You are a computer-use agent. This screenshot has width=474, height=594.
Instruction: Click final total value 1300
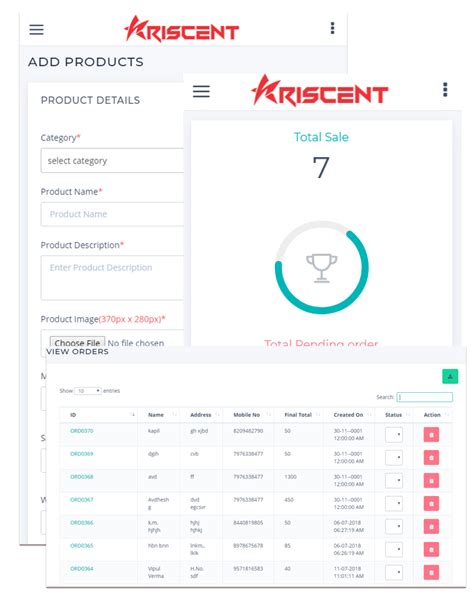(291, 477)
